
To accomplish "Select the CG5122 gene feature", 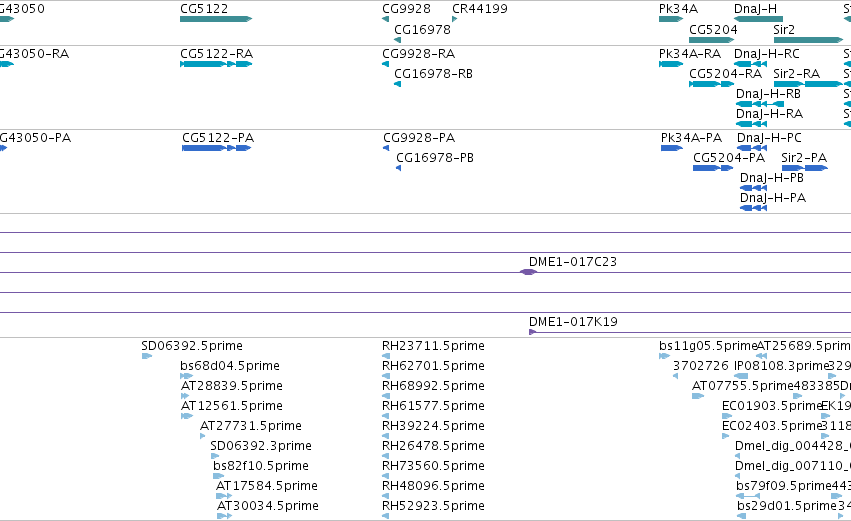I will (216, 19).
